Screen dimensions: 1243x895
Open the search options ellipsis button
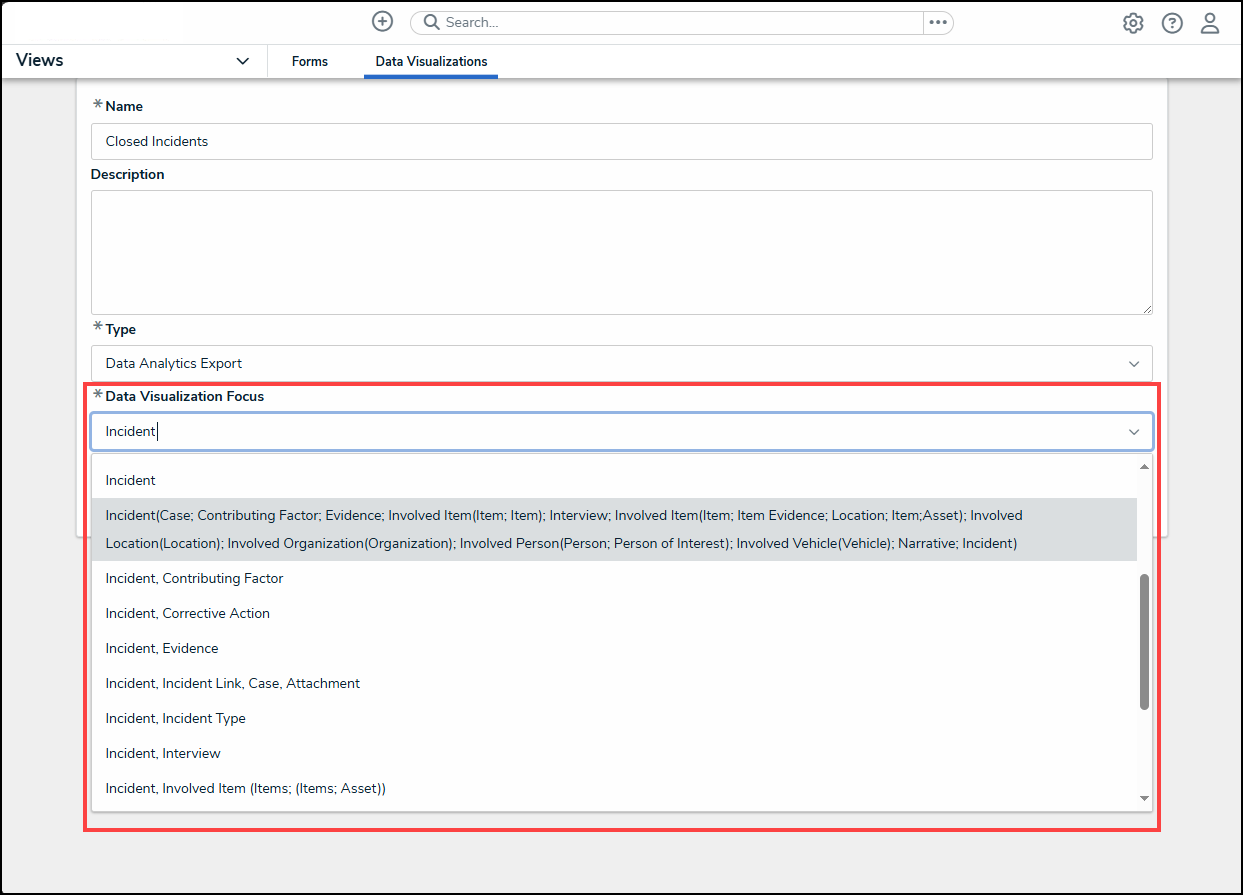point(937,23)
